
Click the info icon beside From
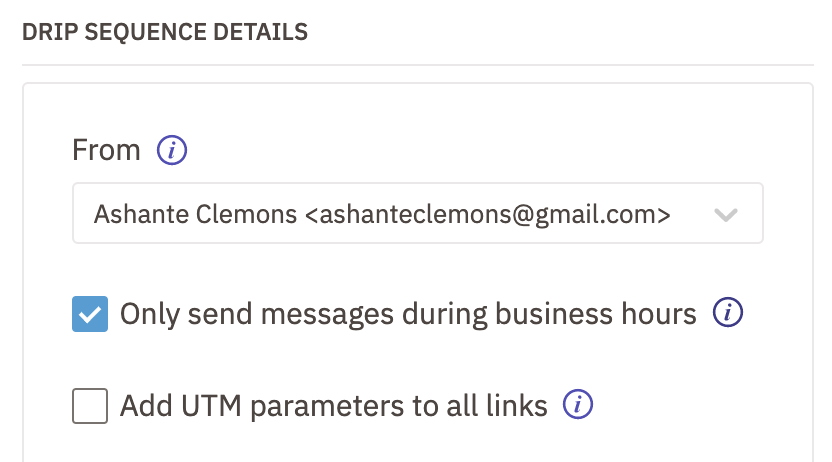coord(171,150)
